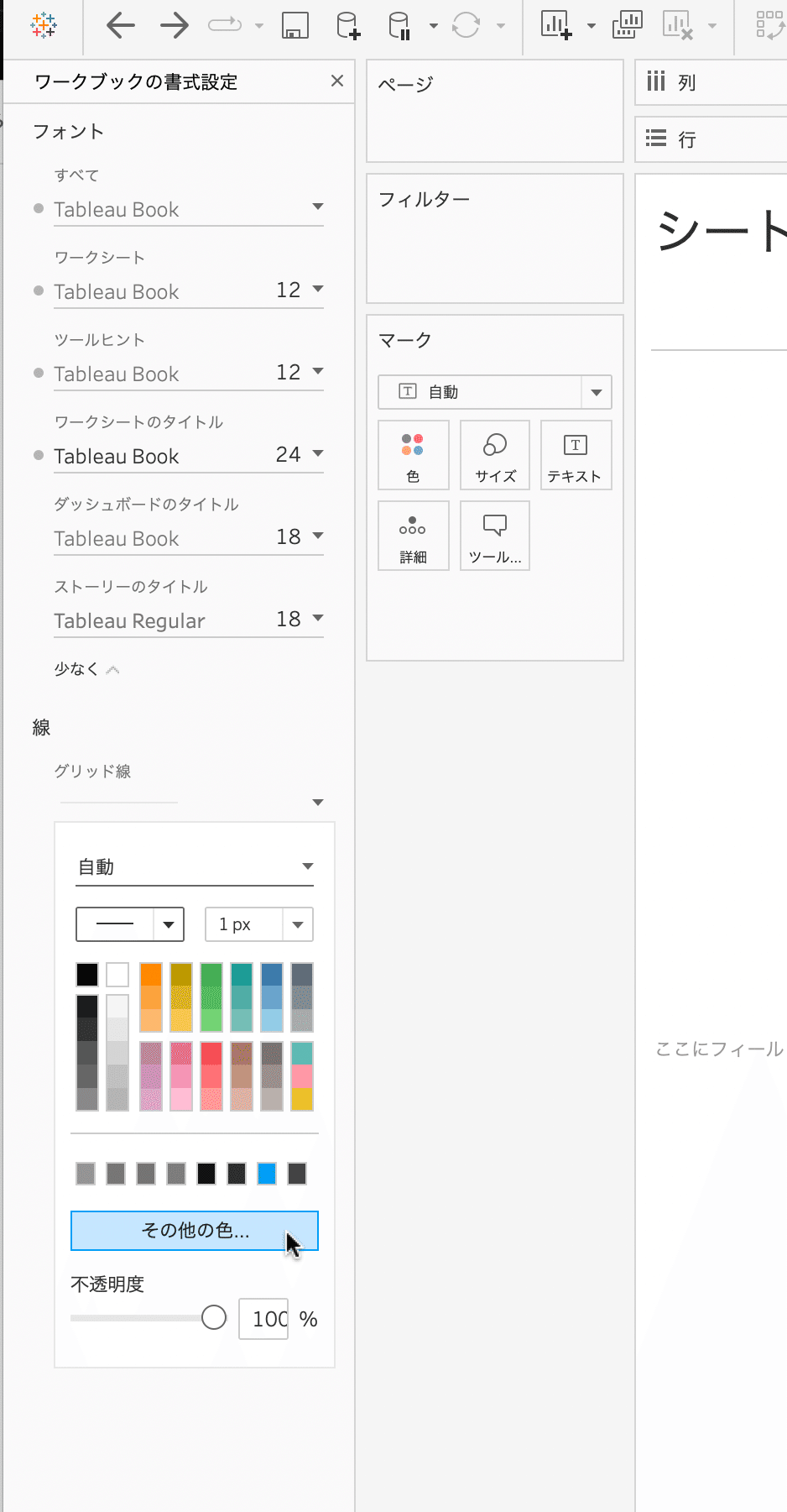Open ダッシュボードのタイトル font size dropdown
Image resolution: width=787 pixels, height=1512 pixels.
click(x=318, y=536)
